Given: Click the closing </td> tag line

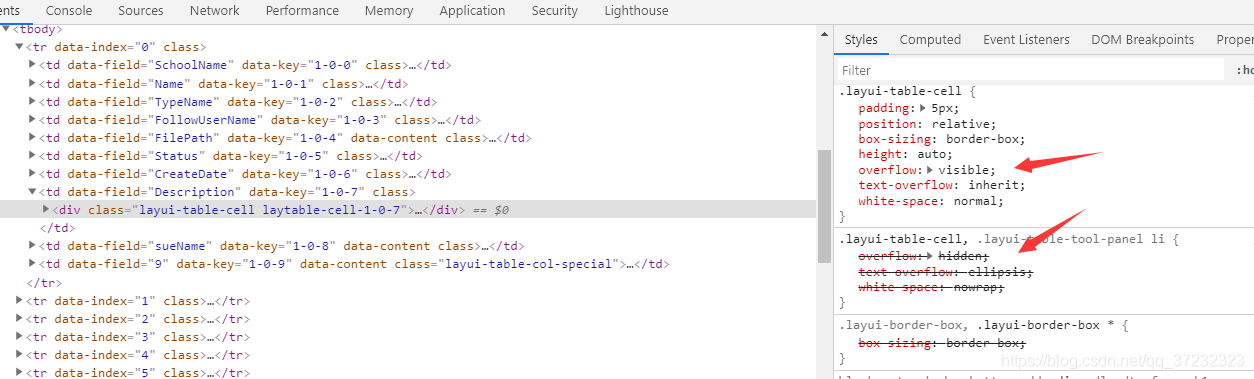Looking at the screenshot, I should pos(57,228).
